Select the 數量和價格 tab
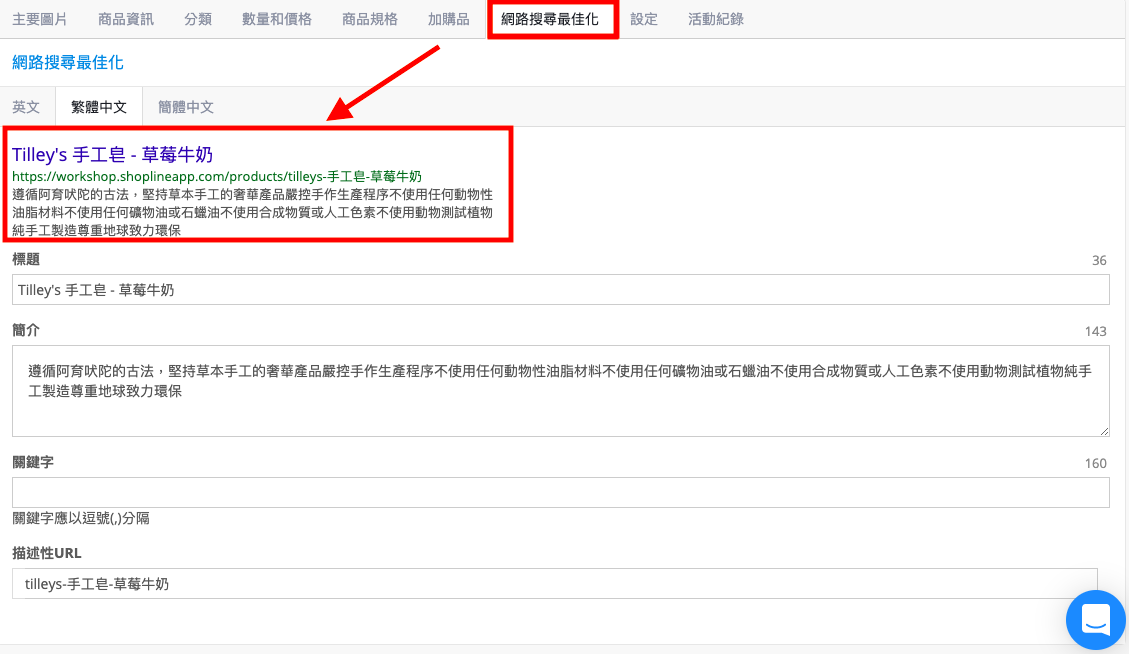 pos(277,19)
